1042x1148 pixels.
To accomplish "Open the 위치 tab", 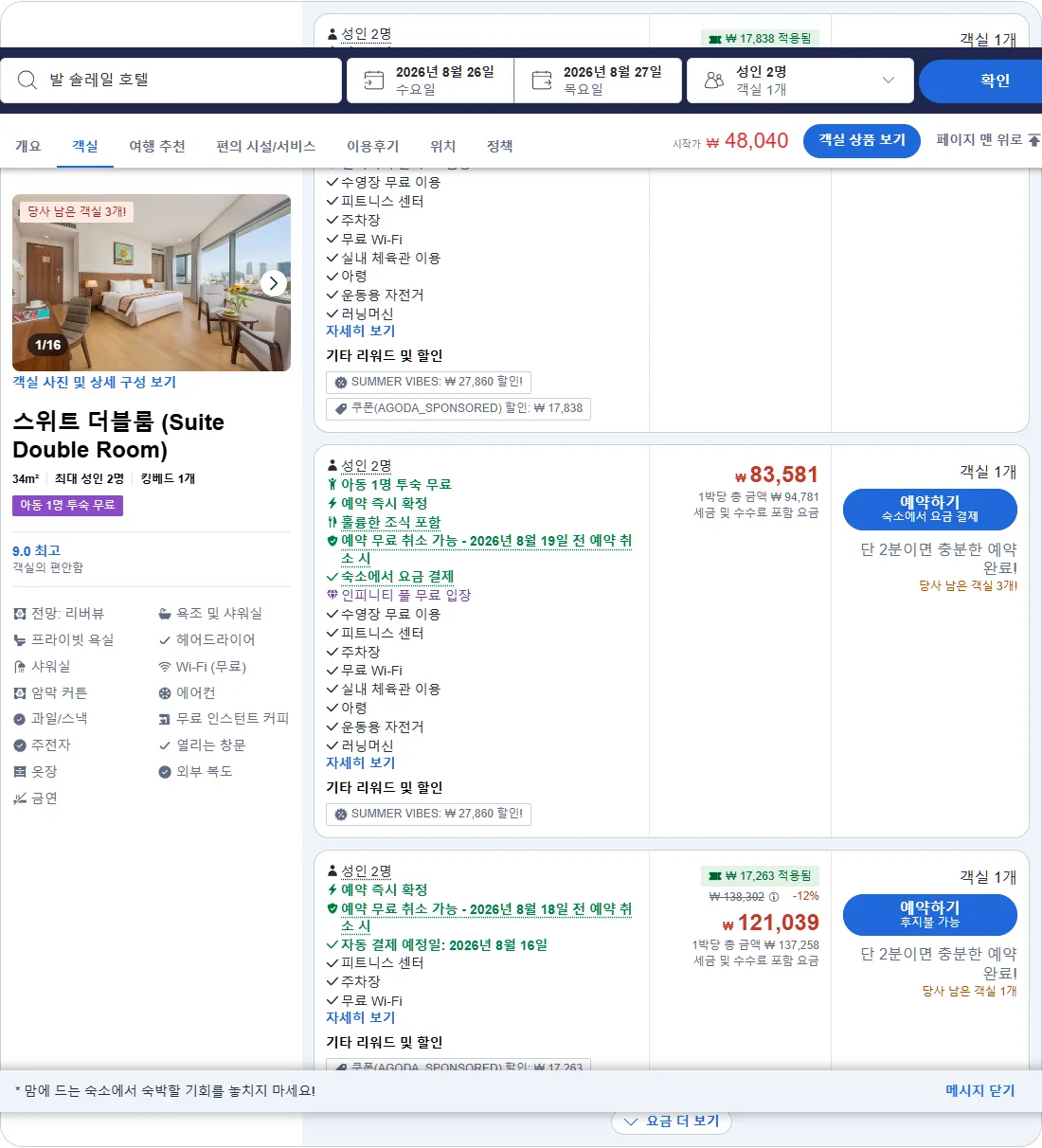I will [x=443, y=146].
